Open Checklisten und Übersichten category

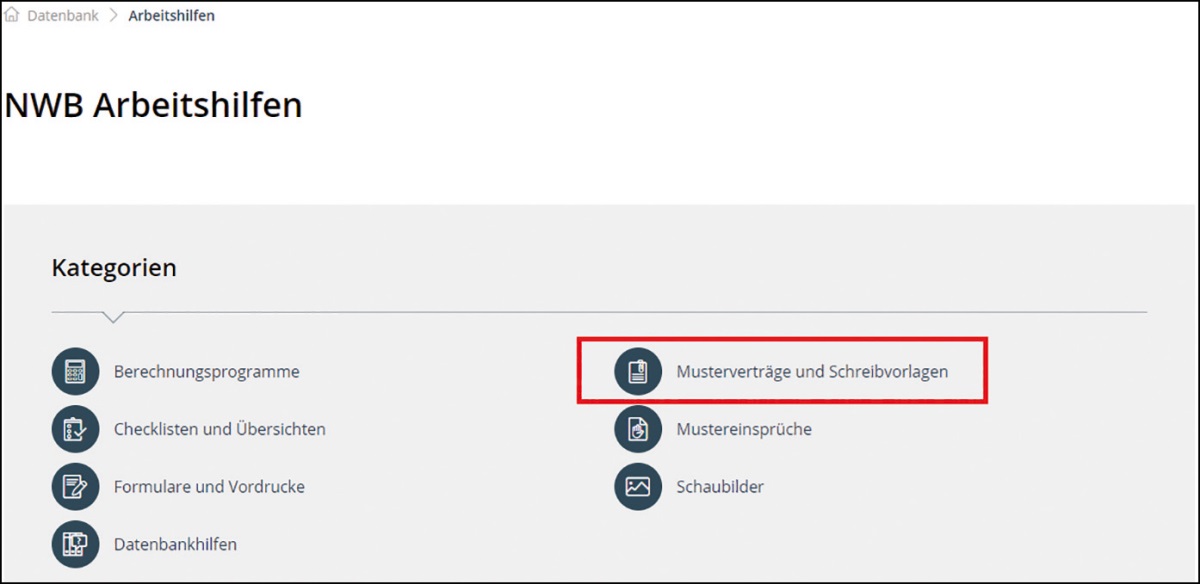(x=219, y=430)
